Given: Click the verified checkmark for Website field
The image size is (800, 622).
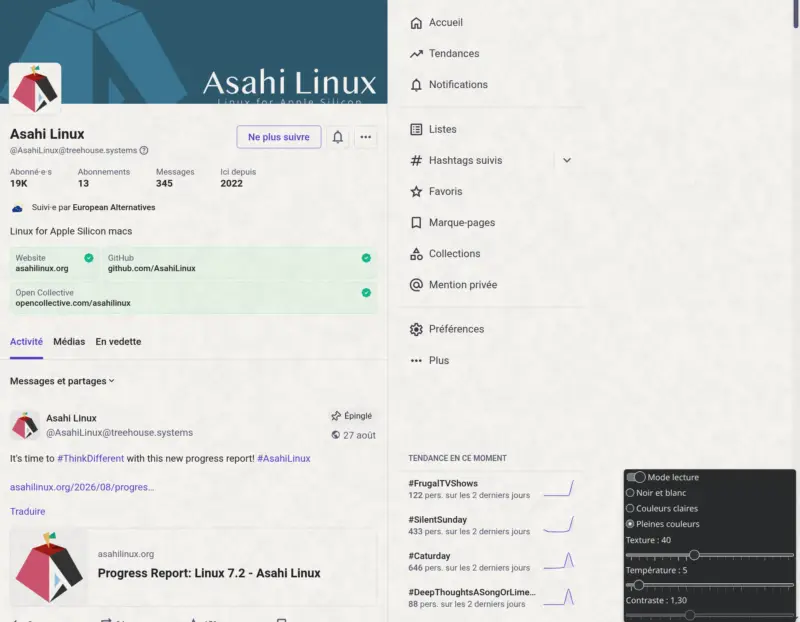Looking at the screenshot, I should 89,258.
